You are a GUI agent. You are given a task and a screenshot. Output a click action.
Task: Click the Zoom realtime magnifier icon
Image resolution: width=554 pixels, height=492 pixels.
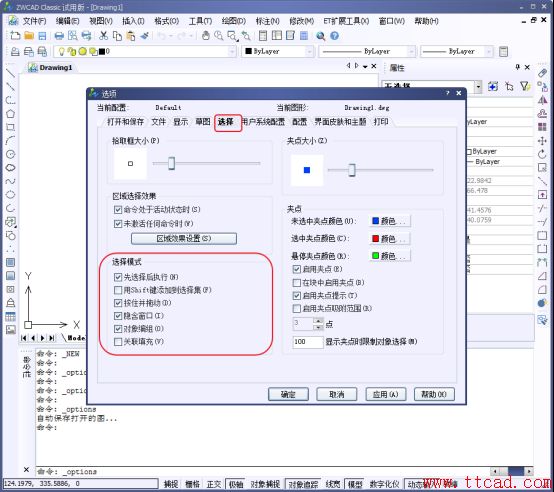coord(219,36)
